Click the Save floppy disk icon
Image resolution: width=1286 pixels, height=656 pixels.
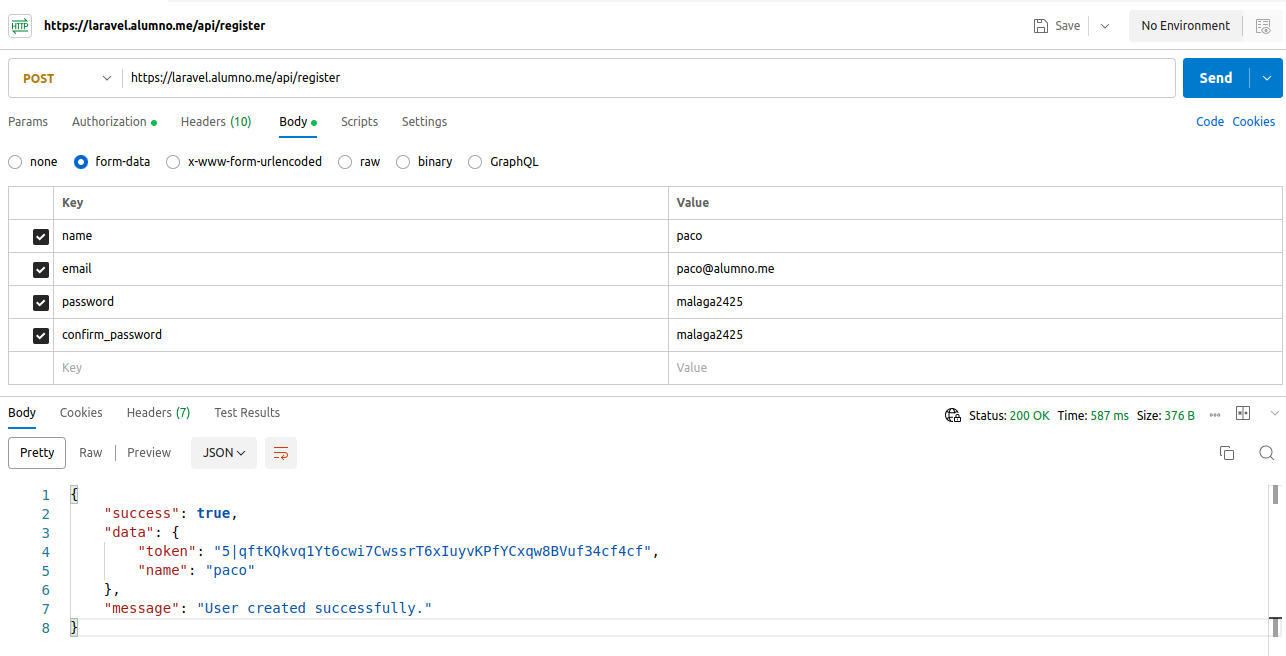click(x=1041, y=26)
